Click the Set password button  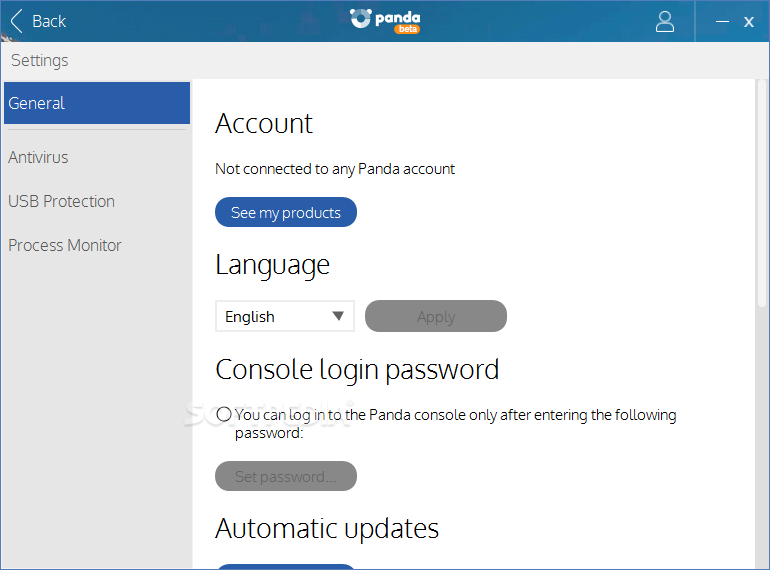pyautogui.click(x=286, y=476)
